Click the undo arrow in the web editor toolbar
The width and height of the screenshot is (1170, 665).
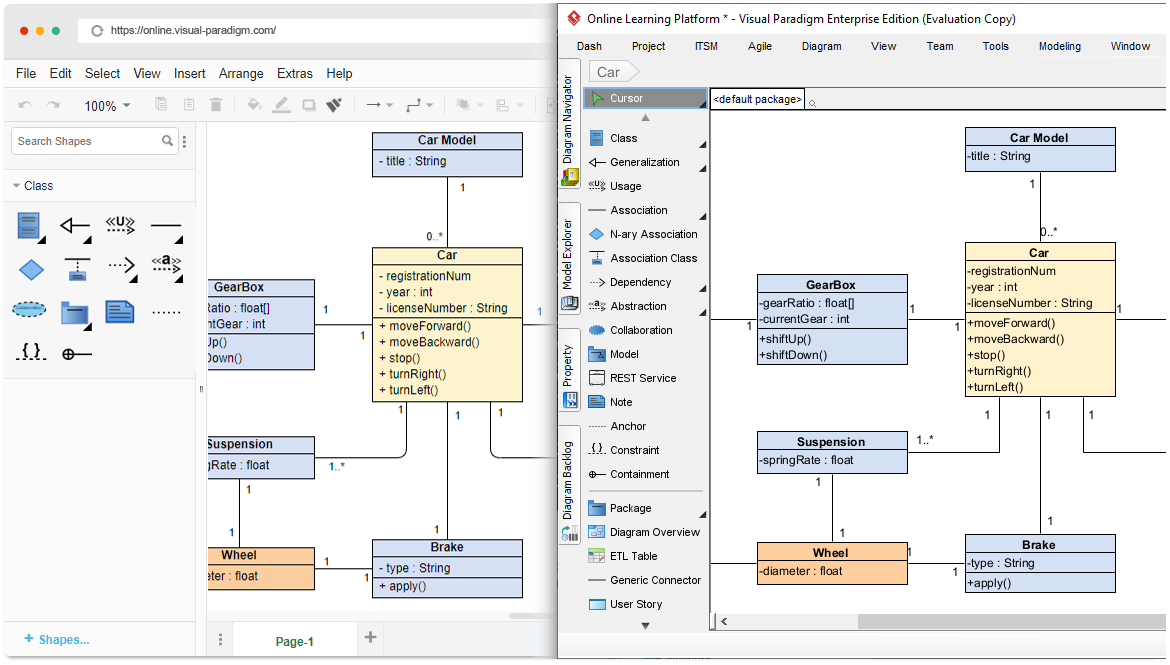click(25, 105)
